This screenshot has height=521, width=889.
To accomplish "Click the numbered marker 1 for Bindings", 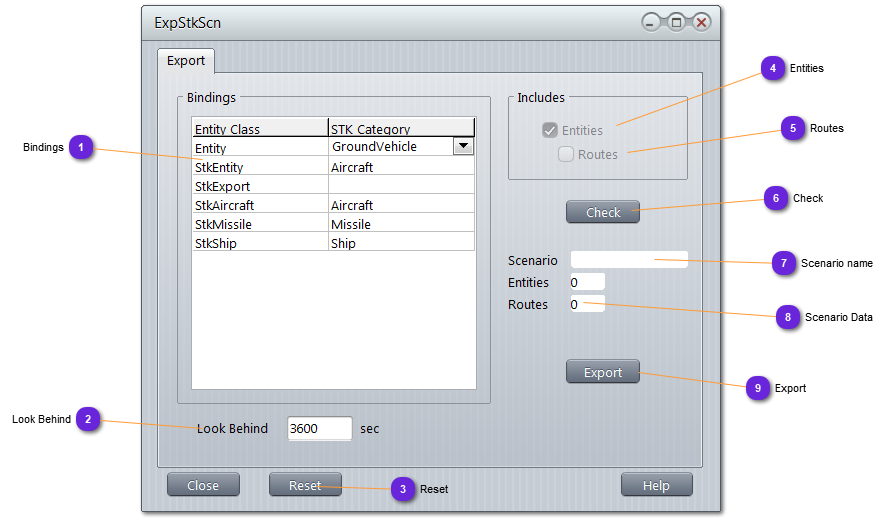I will click(x=81, y=148).
